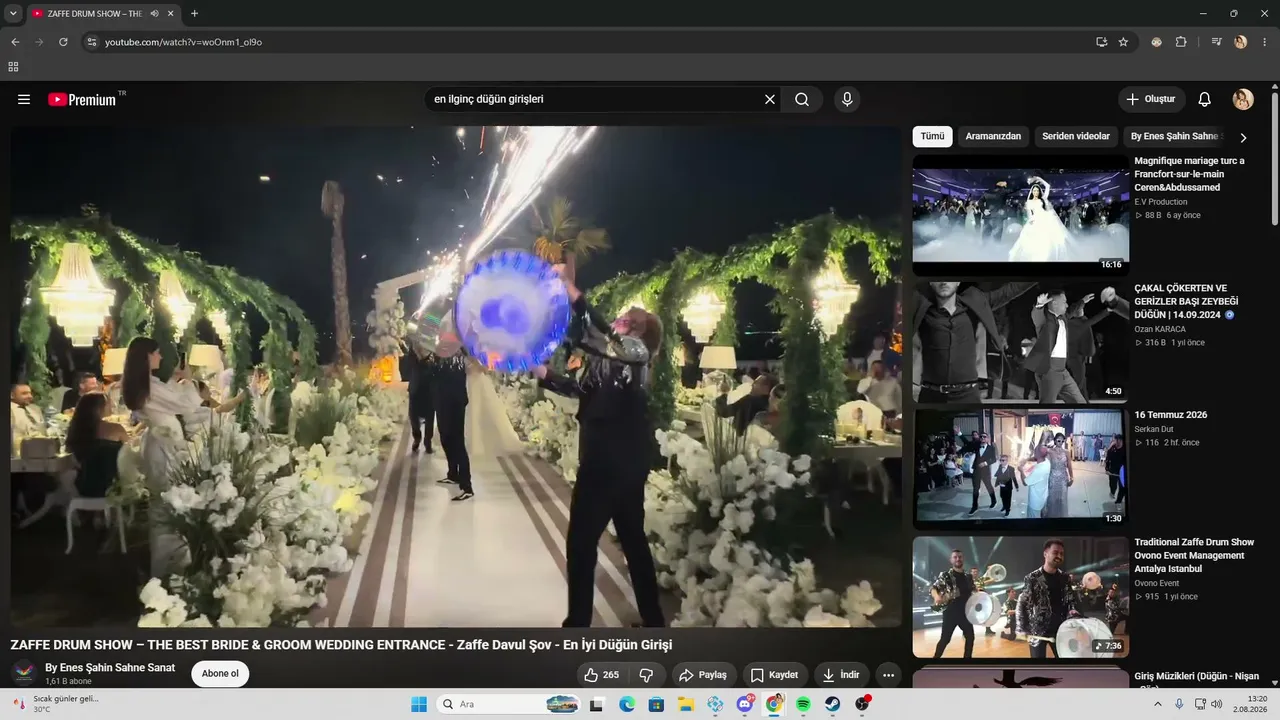Open the apps grid in bookmarks bar
The height and width of the screenshot is (720, 1280).
(13, 67)
